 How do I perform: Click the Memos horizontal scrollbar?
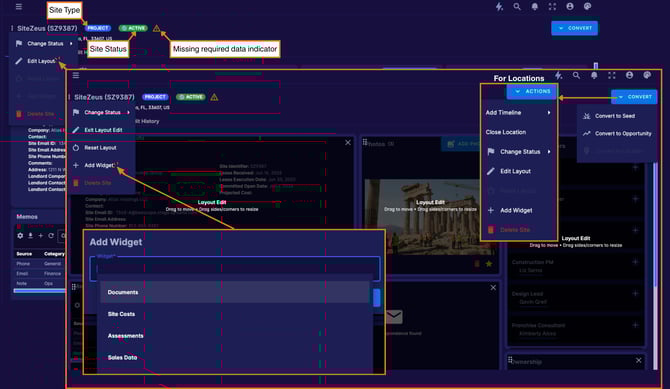pyautogui.click(x=39, y=291)
